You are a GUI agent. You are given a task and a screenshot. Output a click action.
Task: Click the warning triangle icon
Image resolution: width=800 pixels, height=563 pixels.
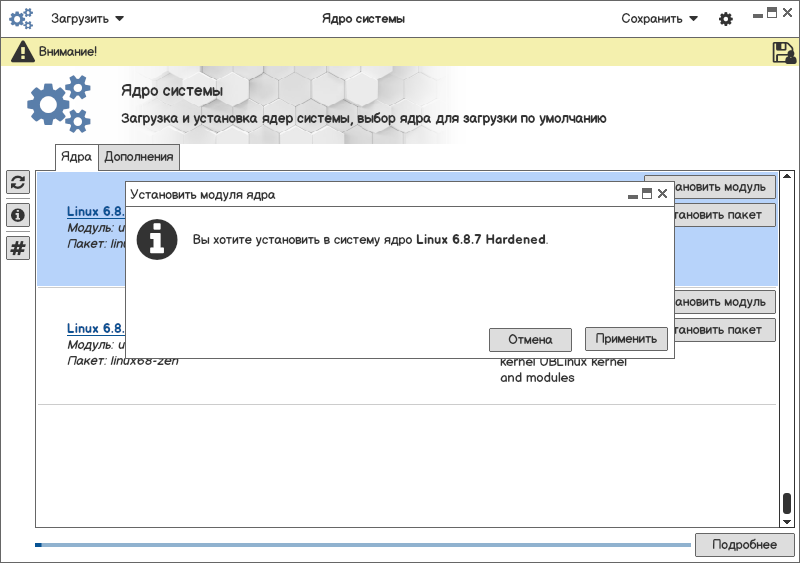(22, 52)
